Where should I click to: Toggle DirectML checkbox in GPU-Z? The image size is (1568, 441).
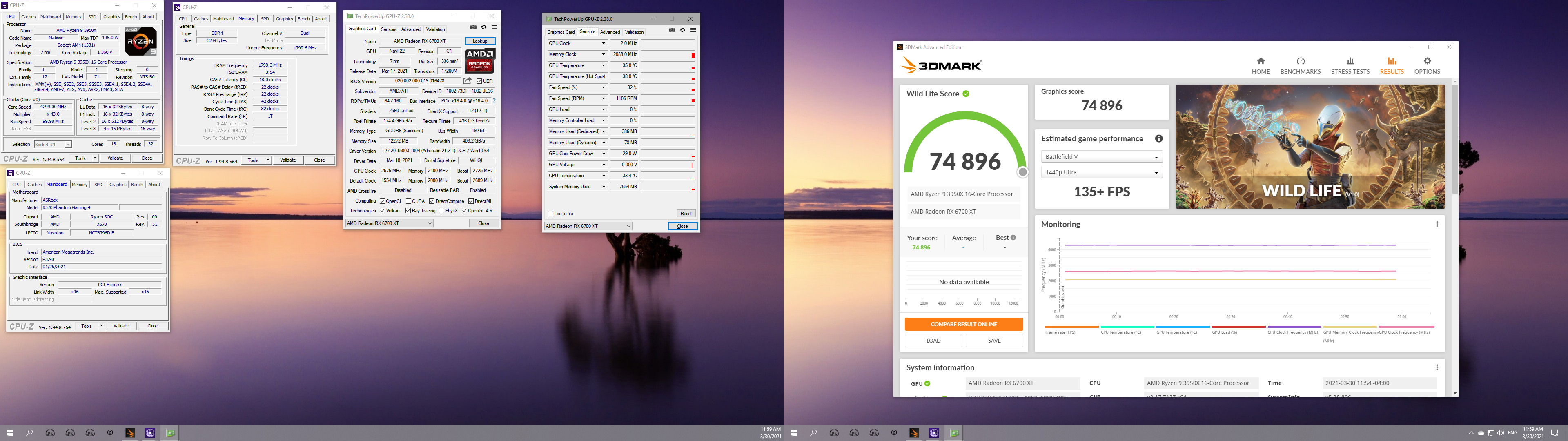point(471,201)
